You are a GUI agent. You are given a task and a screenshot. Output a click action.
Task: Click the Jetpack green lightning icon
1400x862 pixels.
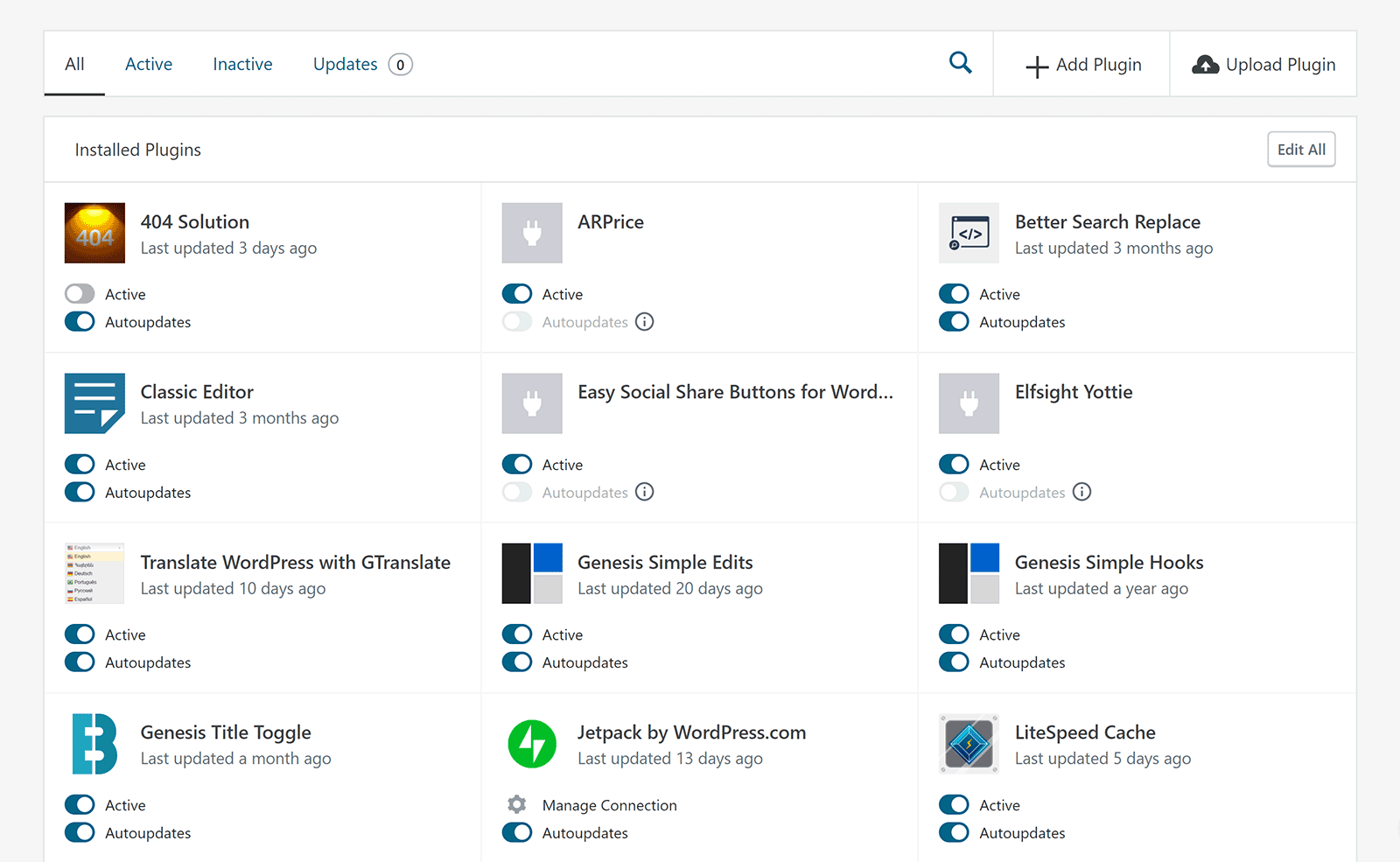coord(532,744)
